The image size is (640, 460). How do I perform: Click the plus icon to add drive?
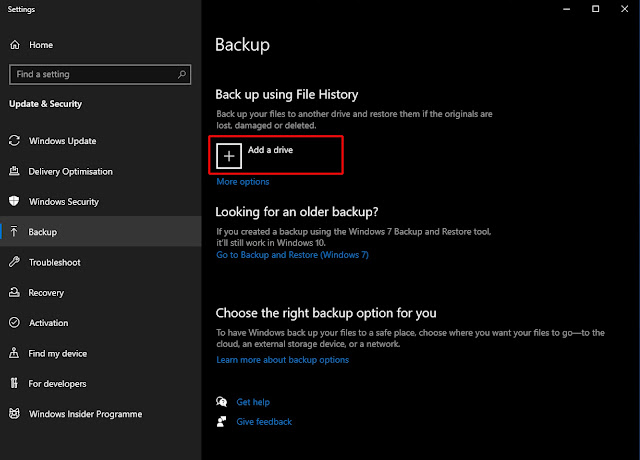pyautogui.click(x=229, y=156)
